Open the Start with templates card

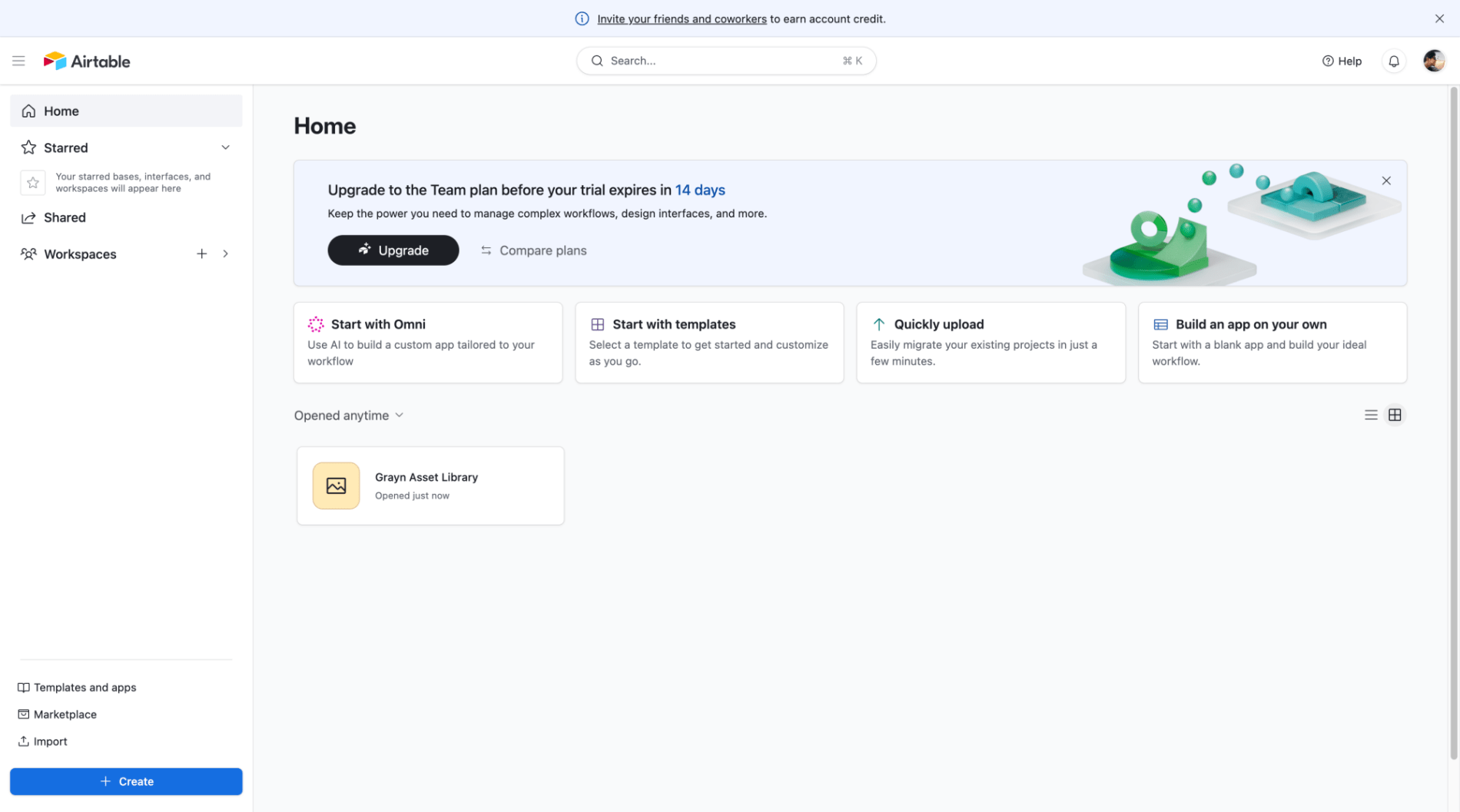coord(709,343)
